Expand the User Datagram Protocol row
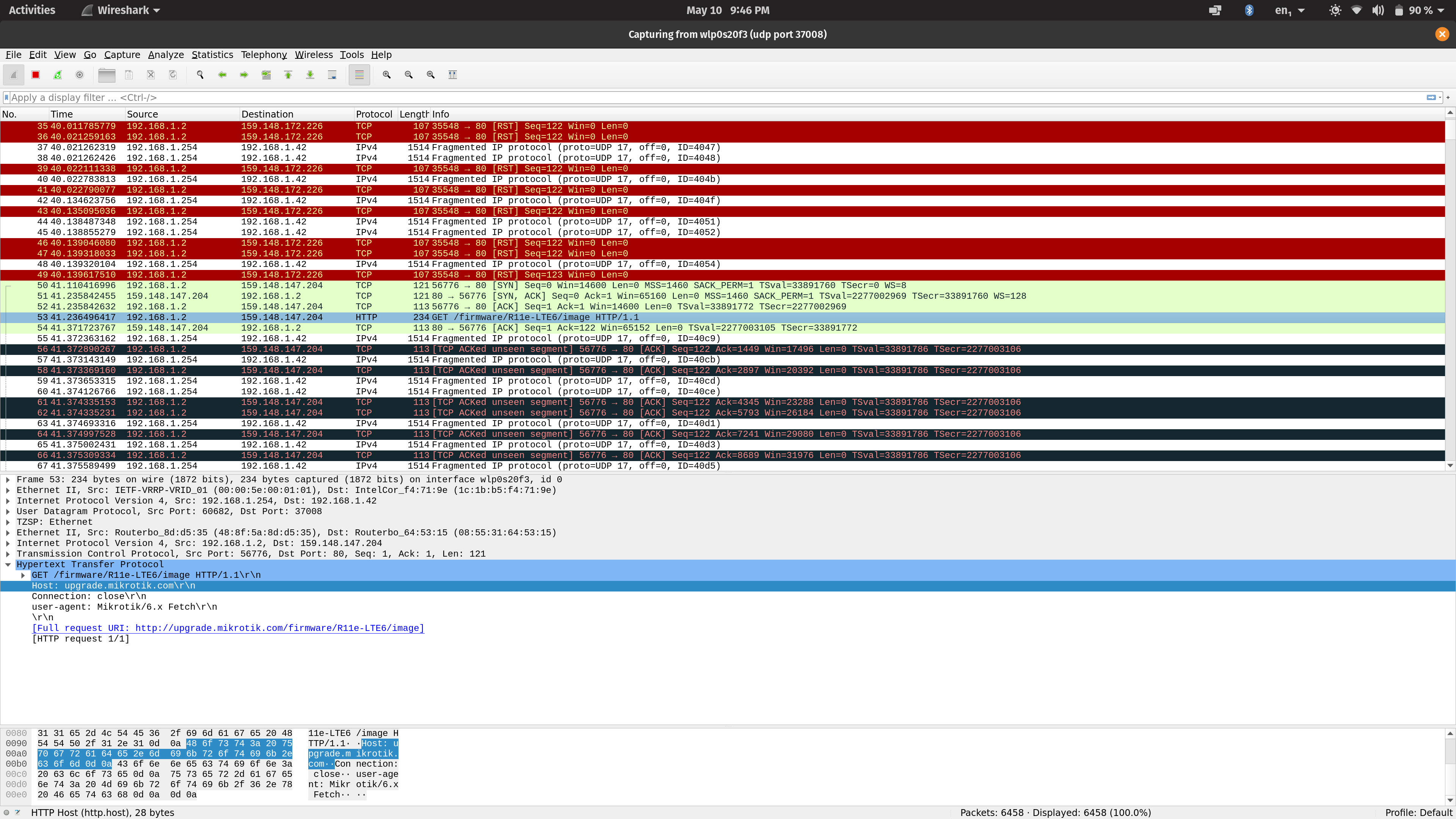This screenshot has width=1456, height=819. coord(8,511)
